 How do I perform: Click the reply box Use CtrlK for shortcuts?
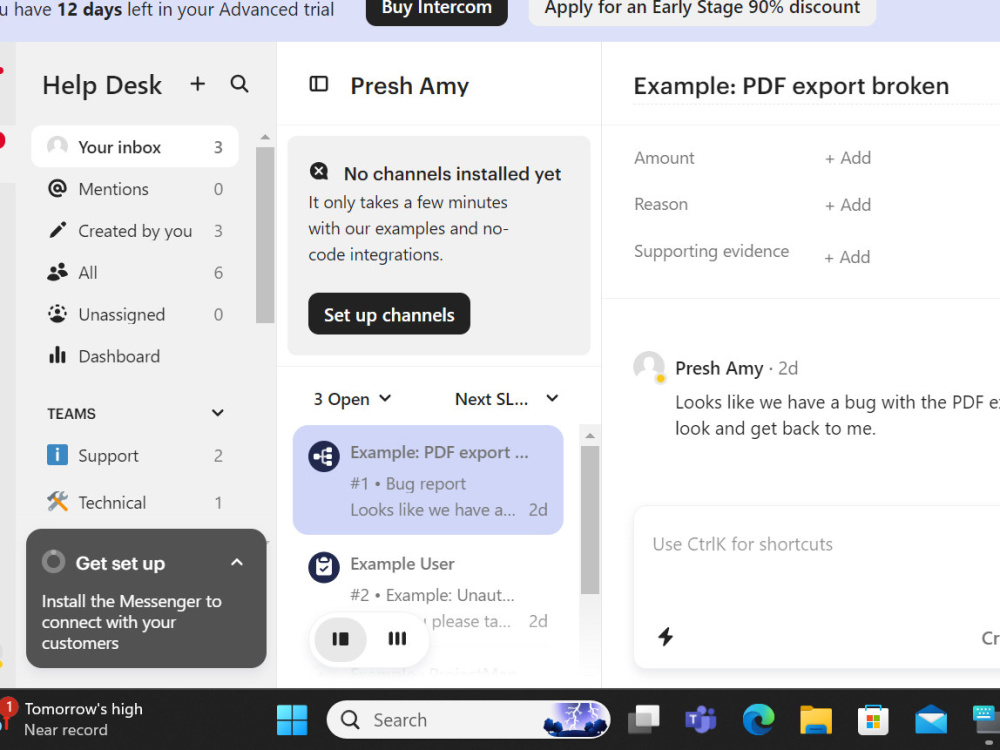[742, 544]
